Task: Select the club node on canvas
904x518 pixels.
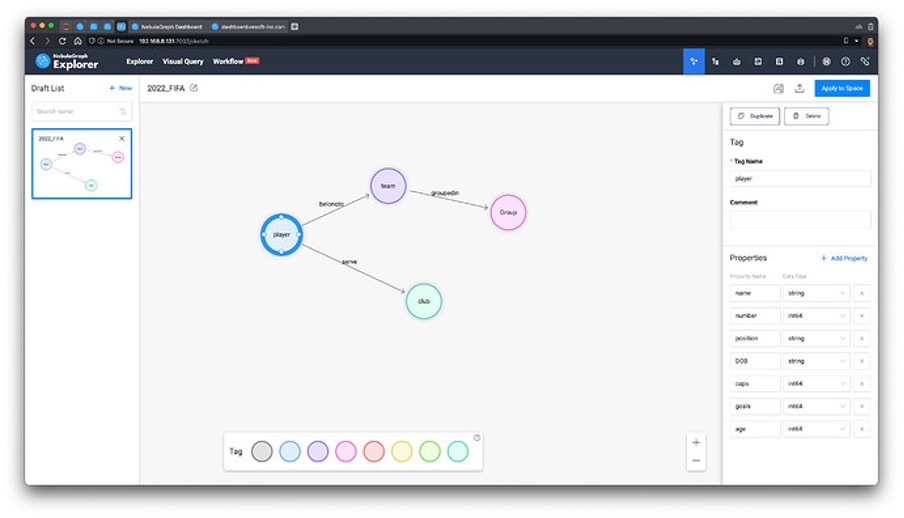Action: tap(424, 301)
